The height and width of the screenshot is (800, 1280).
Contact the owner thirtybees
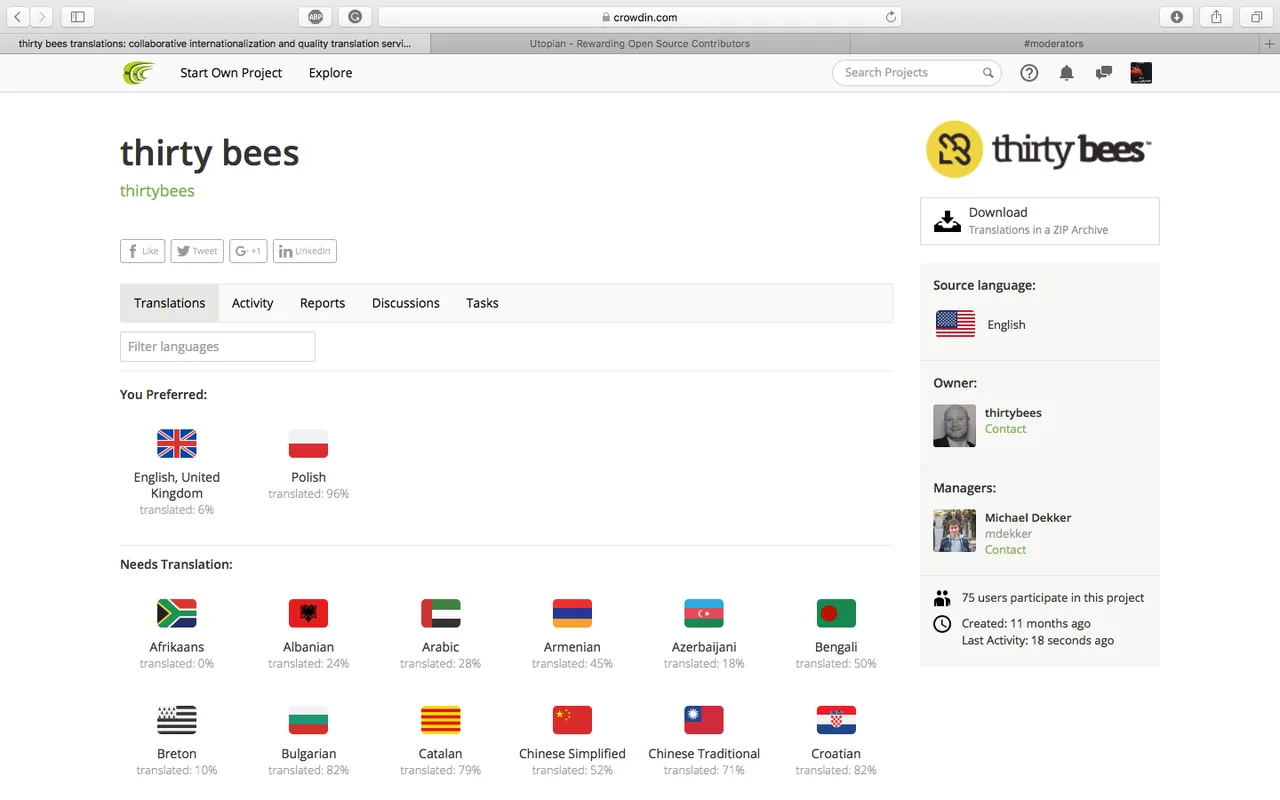[1005, 429]
